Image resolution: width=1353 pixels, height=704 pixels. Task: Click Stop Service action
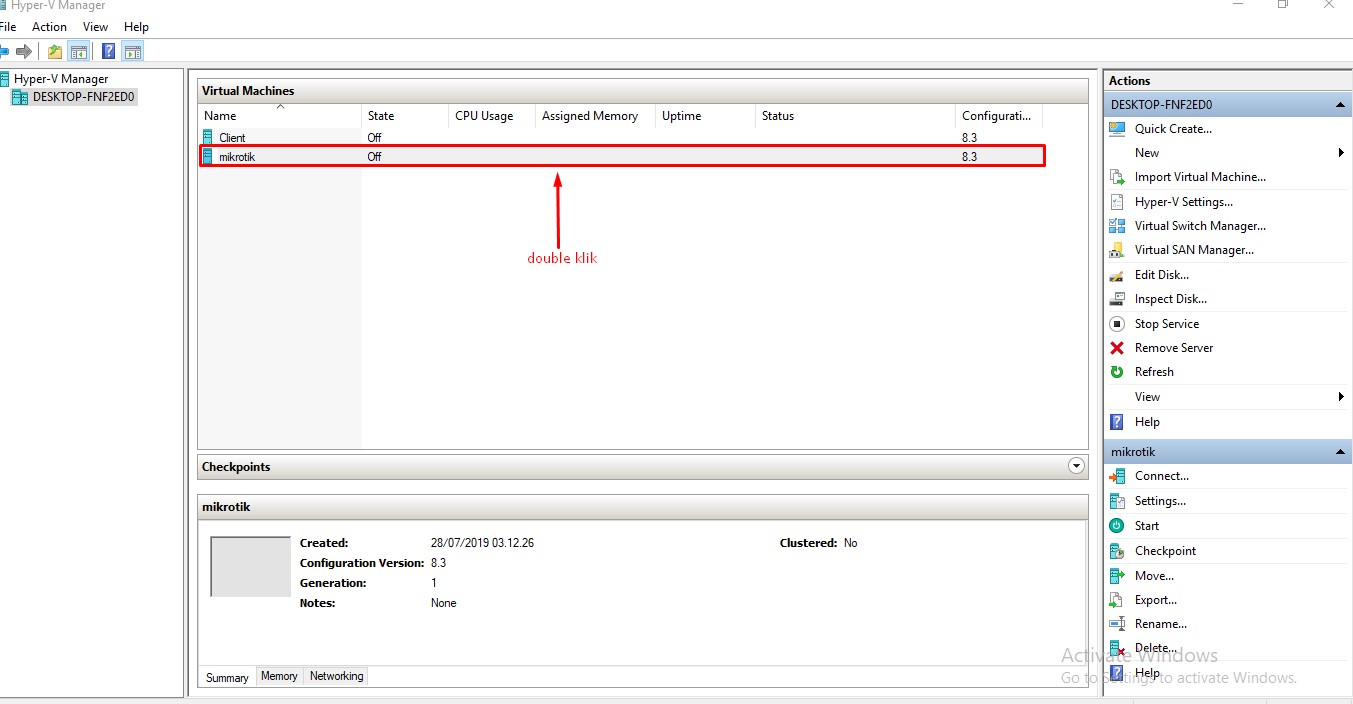pos(1167,324)
